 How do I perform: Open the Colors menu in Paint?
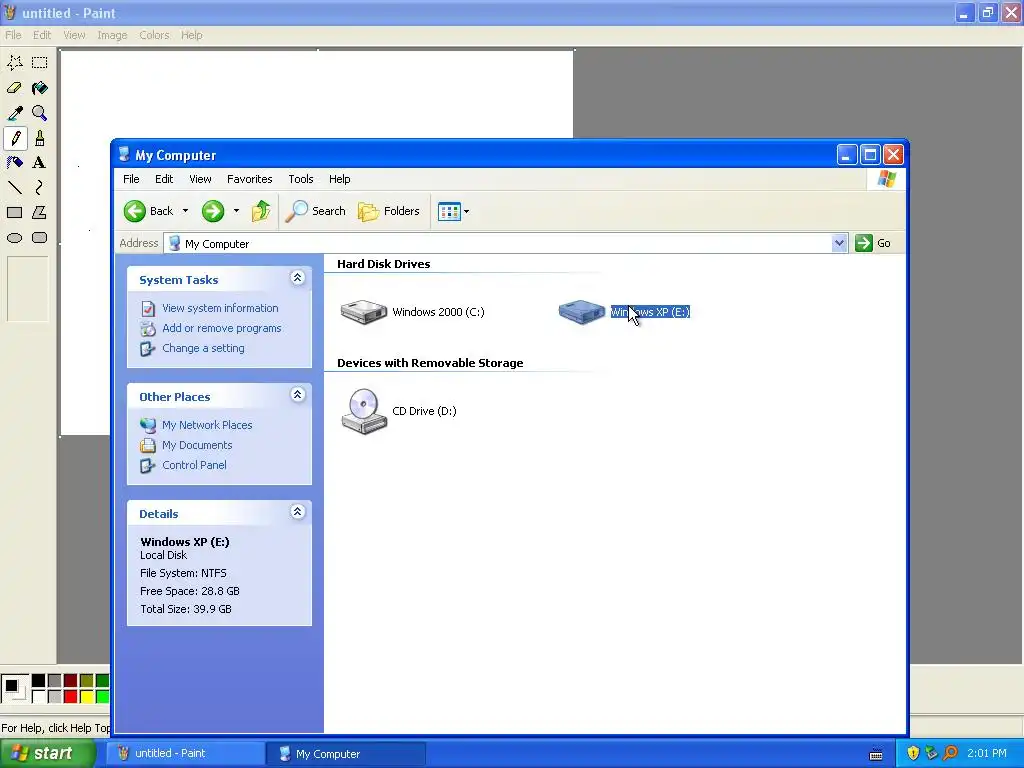point(154,35)
